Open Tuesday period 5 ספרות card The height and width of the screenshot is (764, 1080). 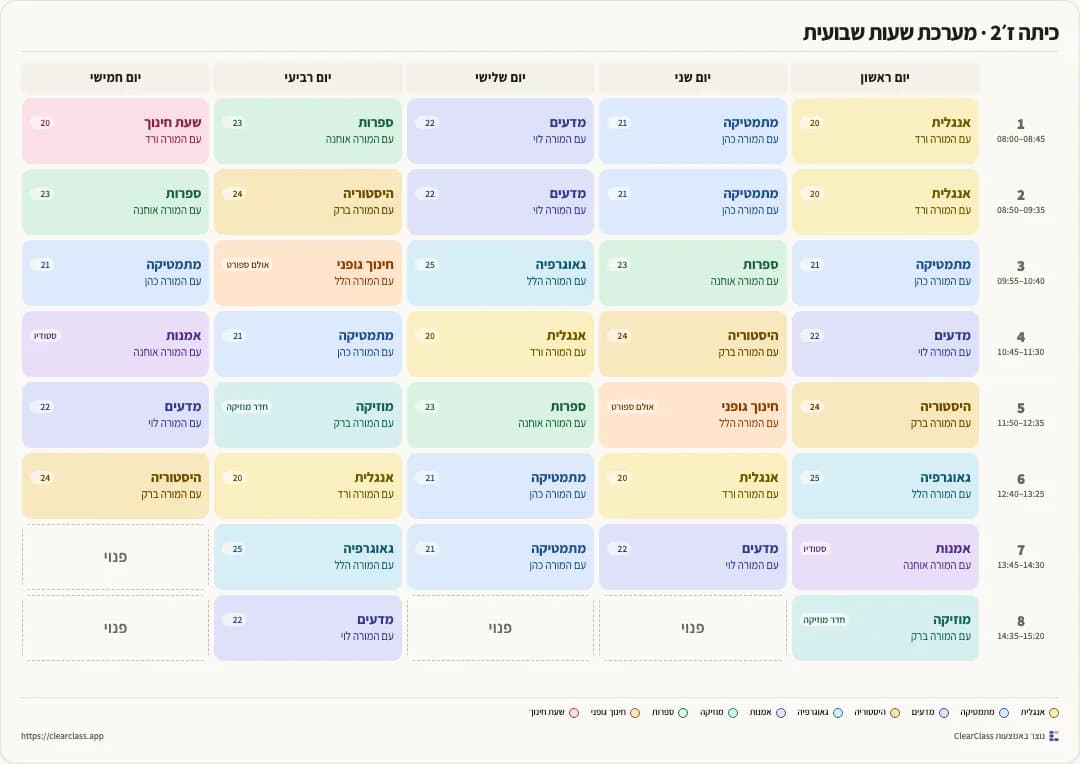(500, 415)
